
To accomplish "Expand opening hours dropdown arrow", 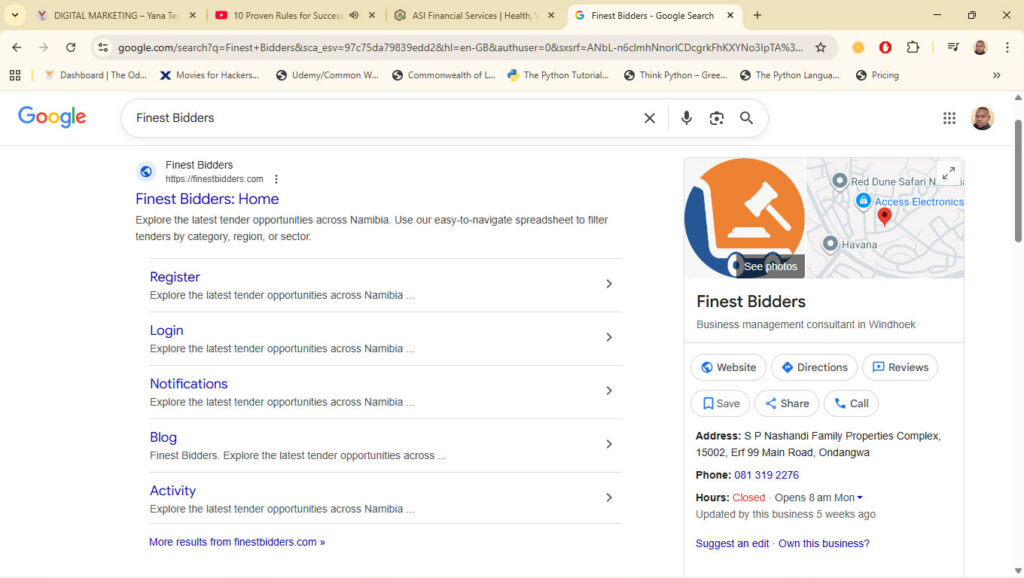I will pos(859,498).
